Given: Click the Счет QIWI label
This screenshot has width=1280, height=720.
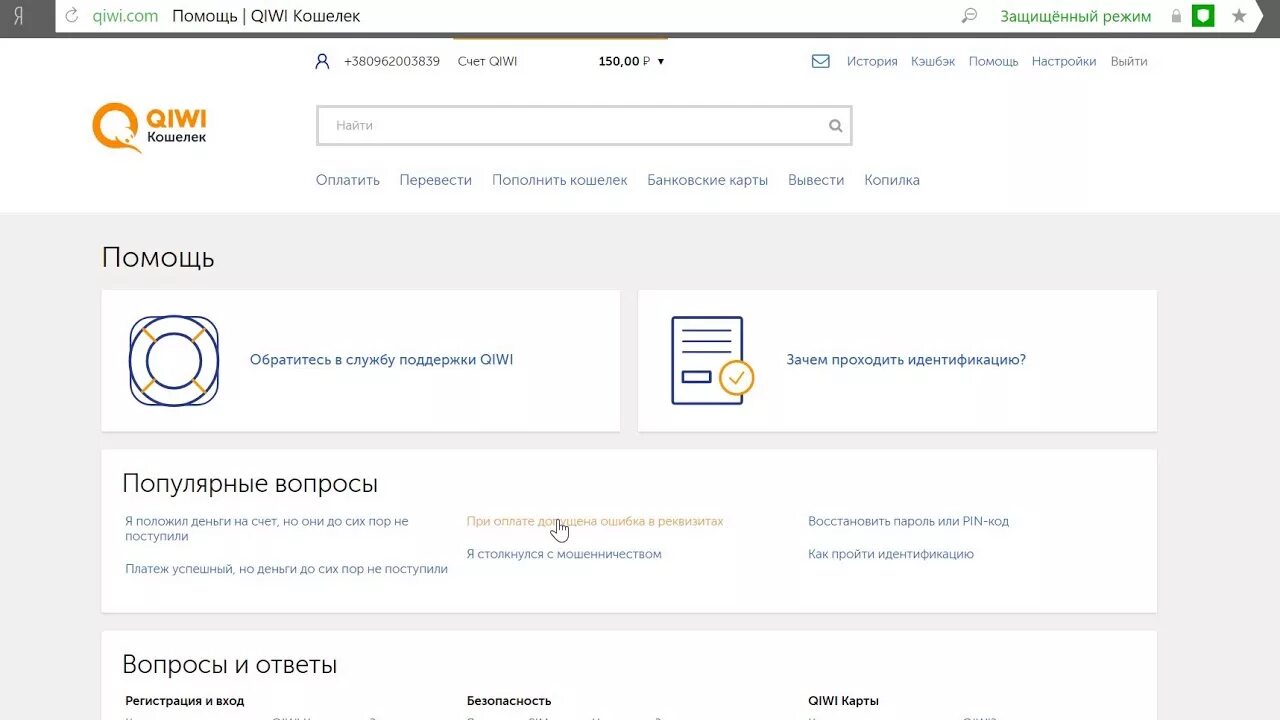Looking at the screenshot, I should coord(487,61).
